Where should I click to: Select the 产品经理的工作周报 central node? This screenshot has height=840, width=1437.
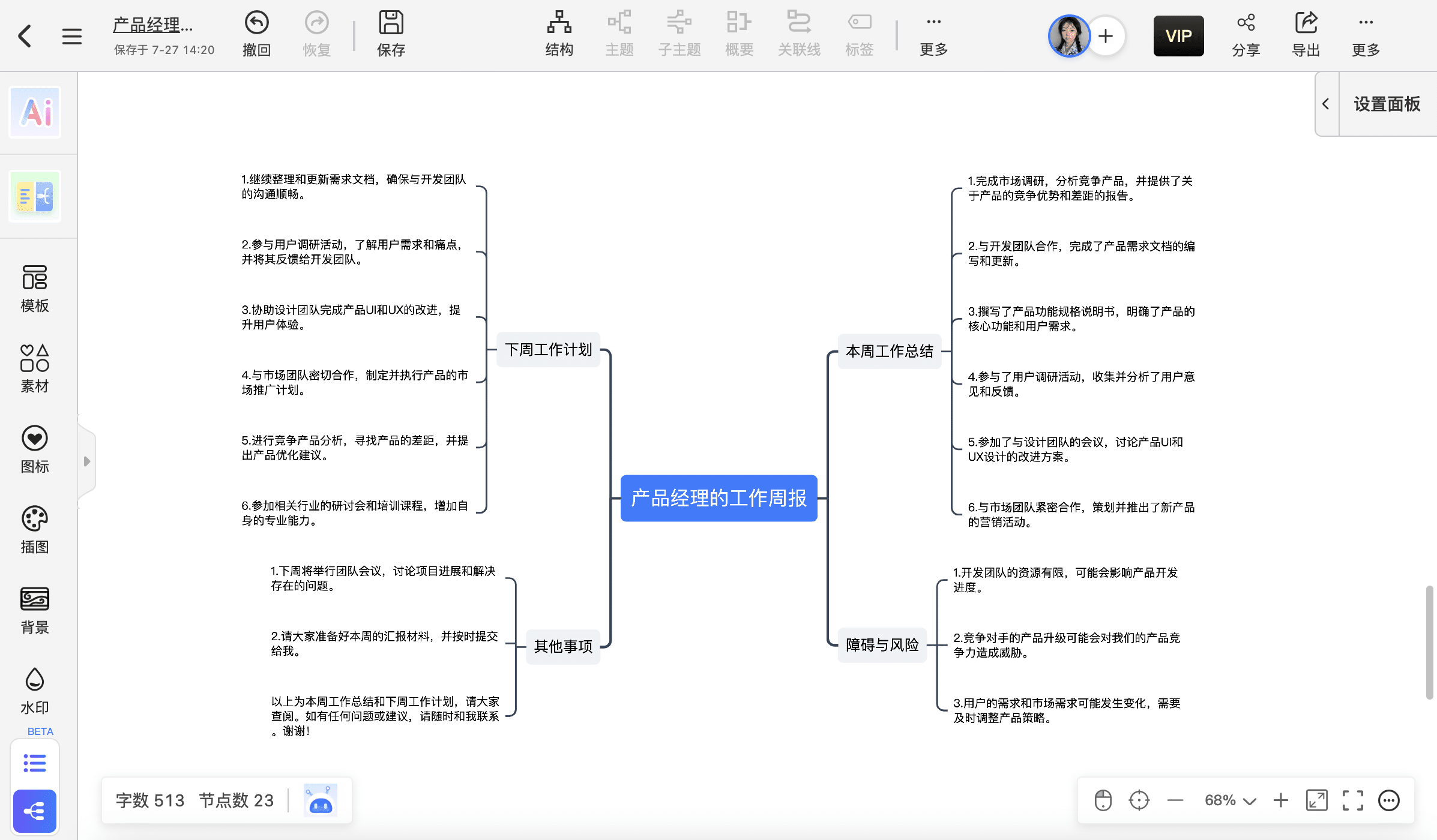click(718, 498)
